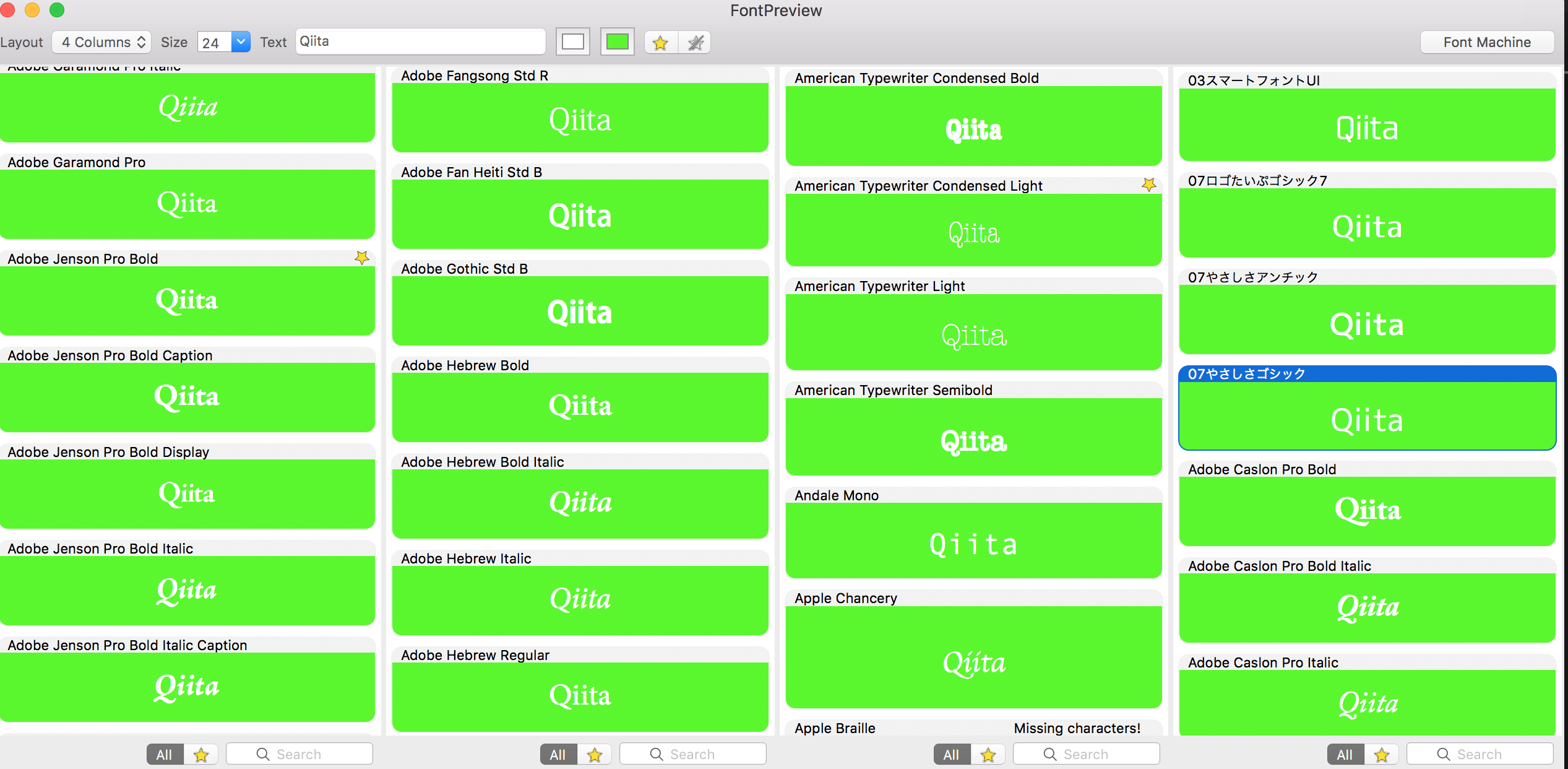Show favorites only in third column
Viewport: 1568px width, 769px height.
988,755
